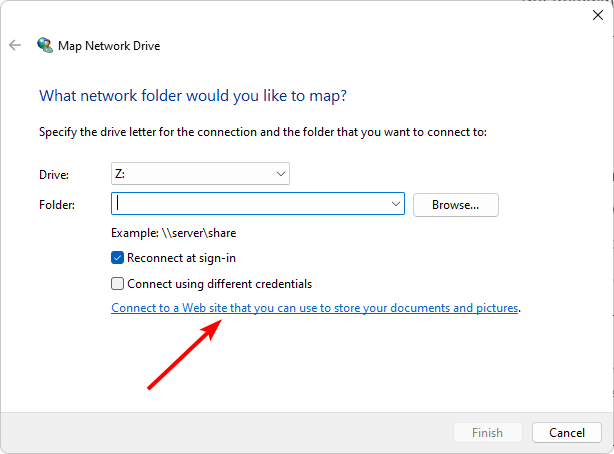This screenshot has height=454, width=614.
Task: Click inside the Folder path text field
Action: point(251,204)
